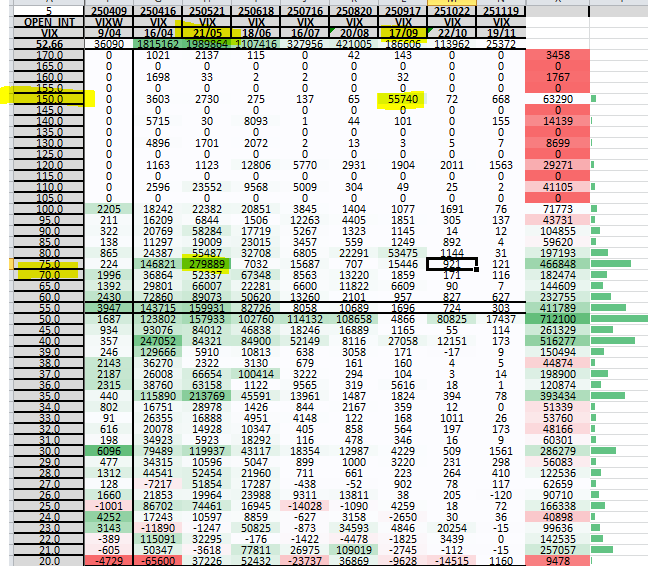
Task: Select the cell containing 109019
Action: tap(354, 550)
